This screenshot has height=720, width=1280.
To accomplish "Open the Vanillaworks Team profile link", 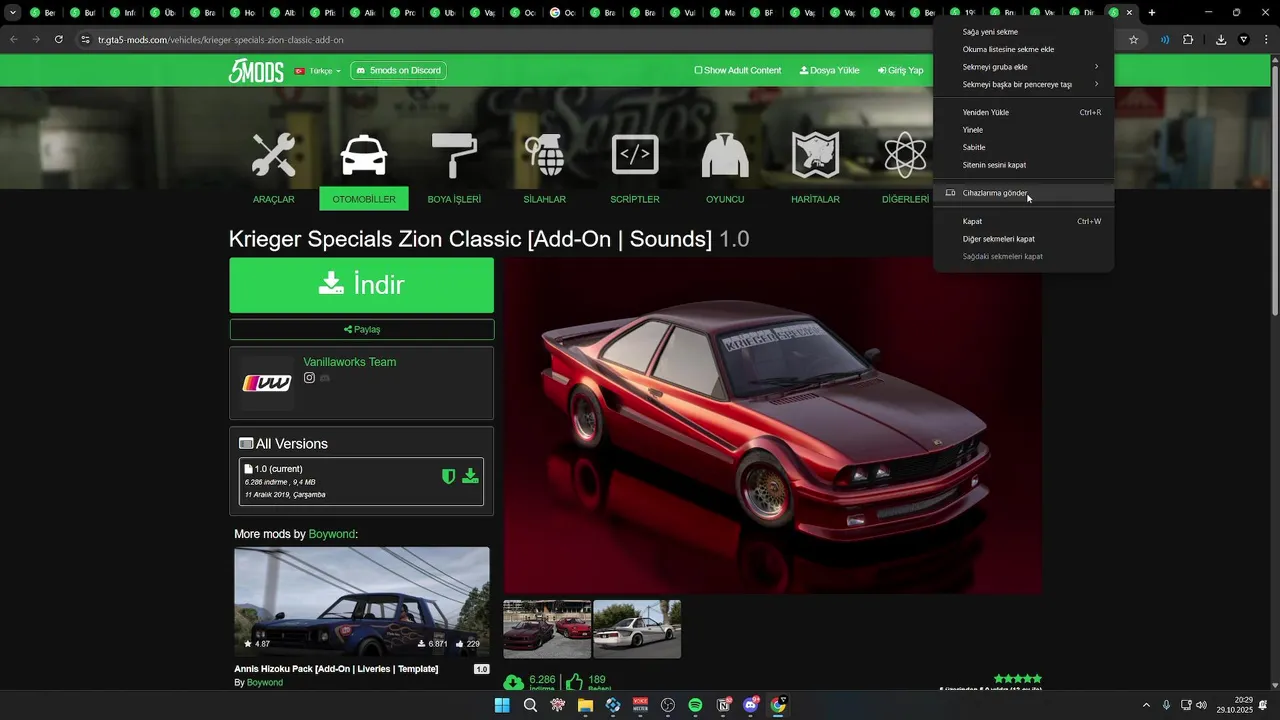I will [350, 362].
